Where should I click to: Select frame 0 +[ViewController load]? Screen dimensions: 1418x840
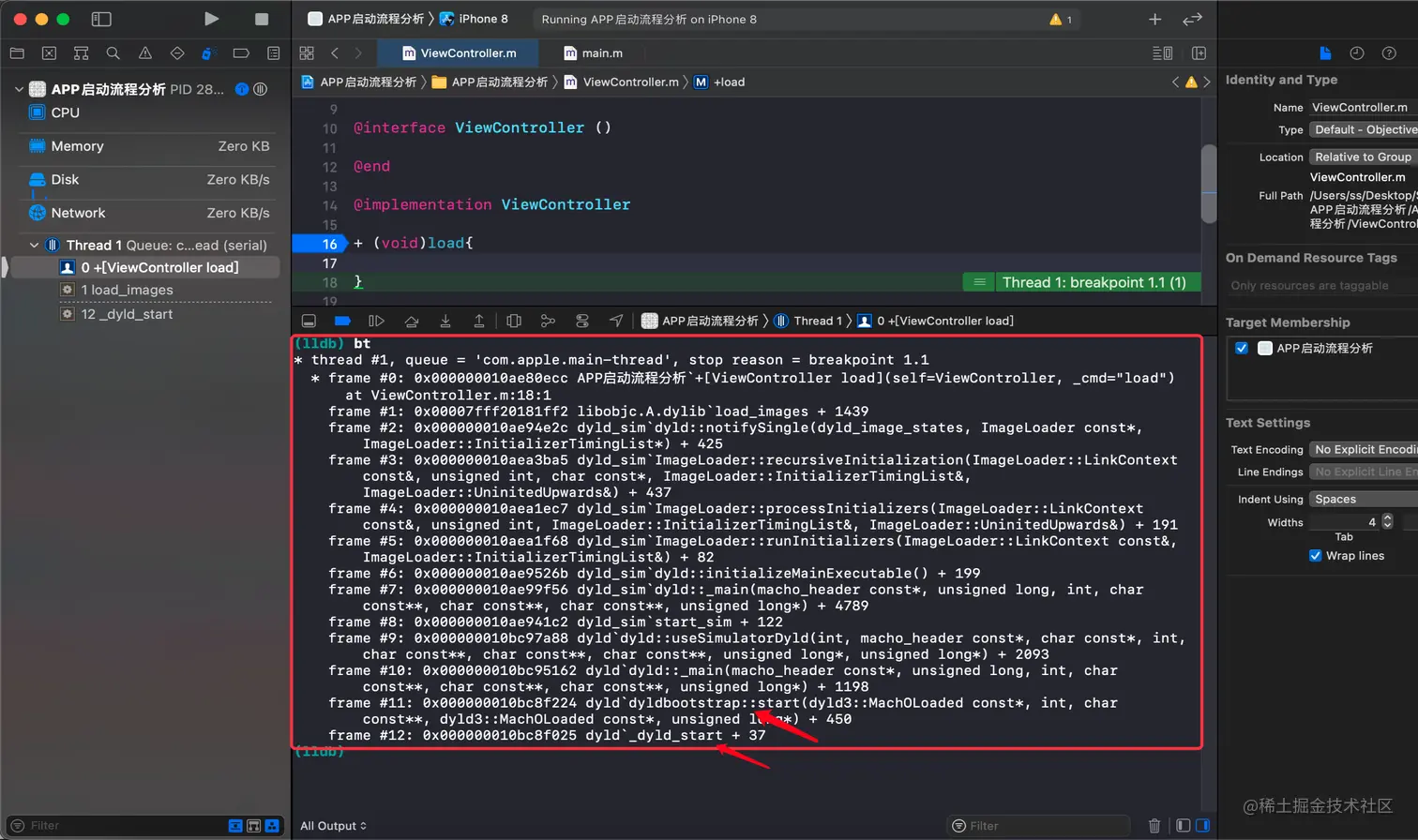[144, 267]
